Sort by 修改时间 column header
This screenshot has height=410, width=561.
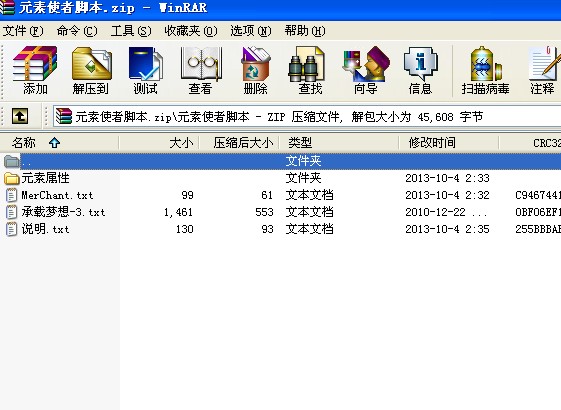(449, 143)
